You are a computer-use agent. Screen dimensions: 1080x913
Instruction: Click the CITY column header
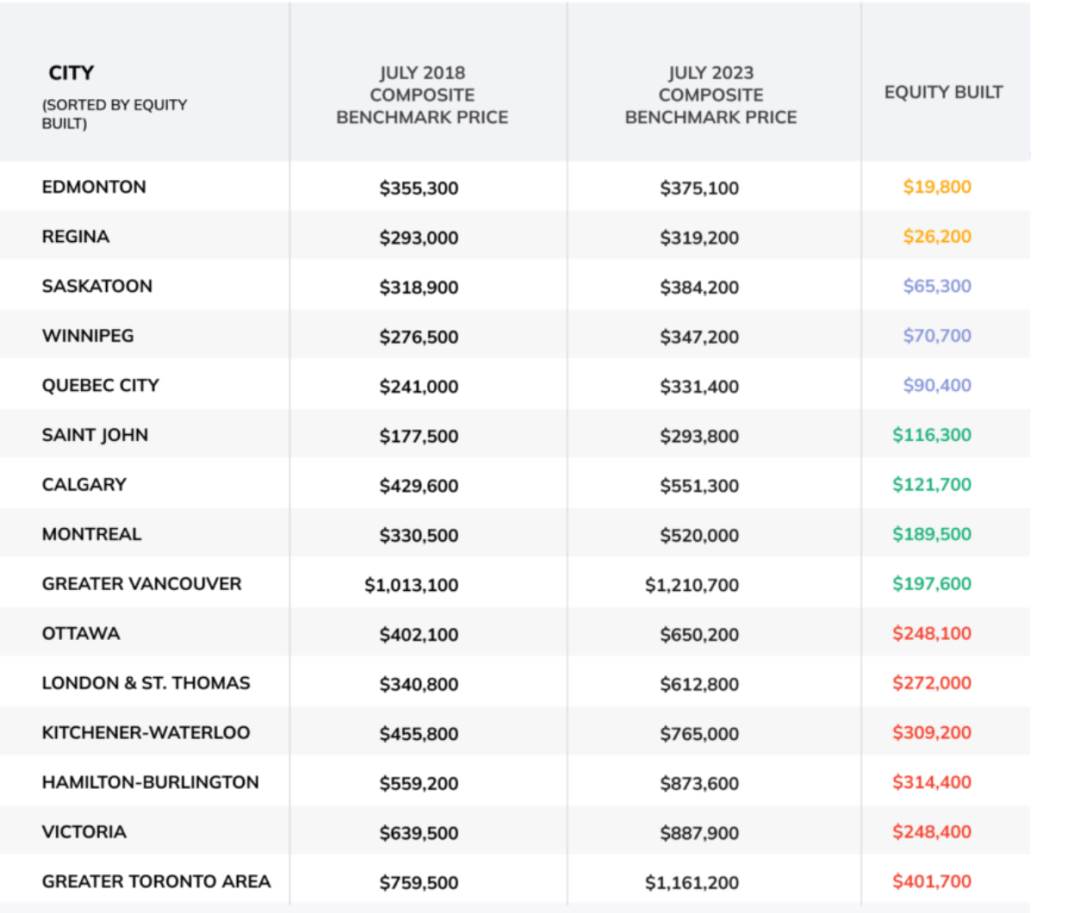(71, 73)
